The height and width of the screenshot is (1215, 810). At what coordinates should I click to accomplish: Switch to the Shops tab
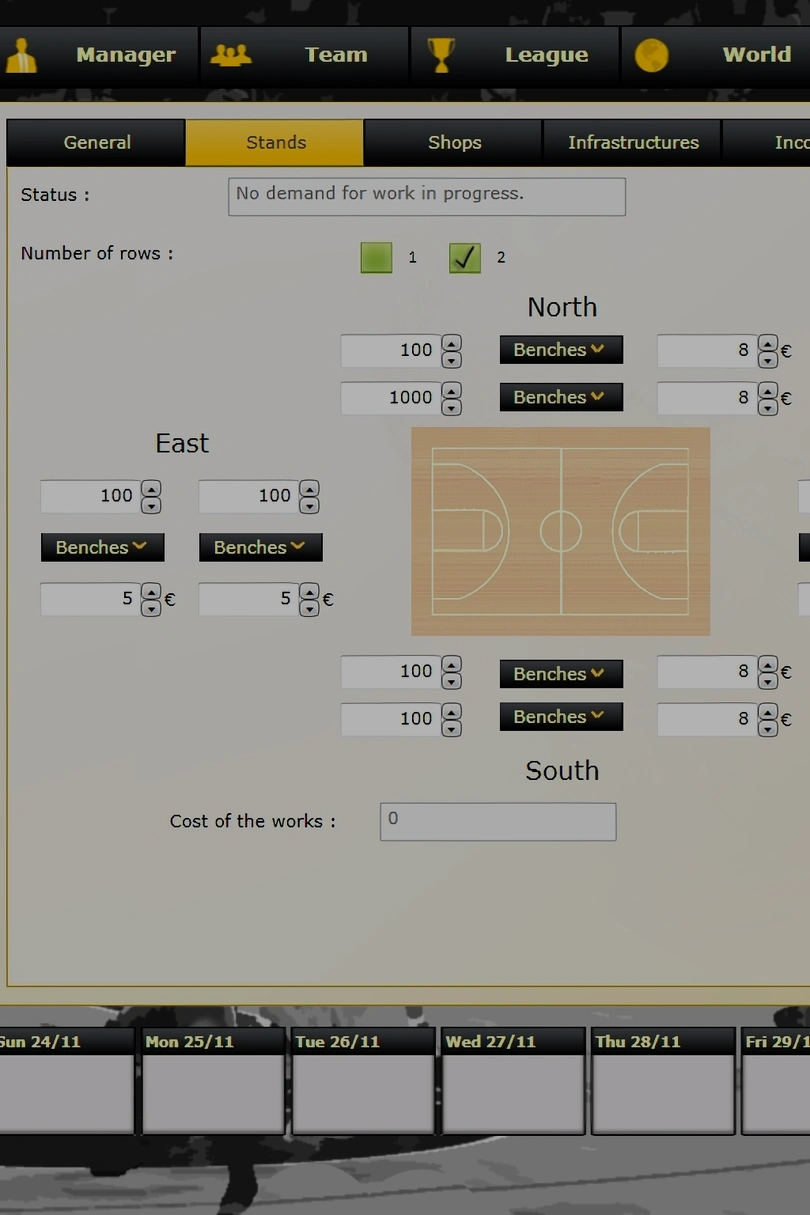tap(454, 143)
